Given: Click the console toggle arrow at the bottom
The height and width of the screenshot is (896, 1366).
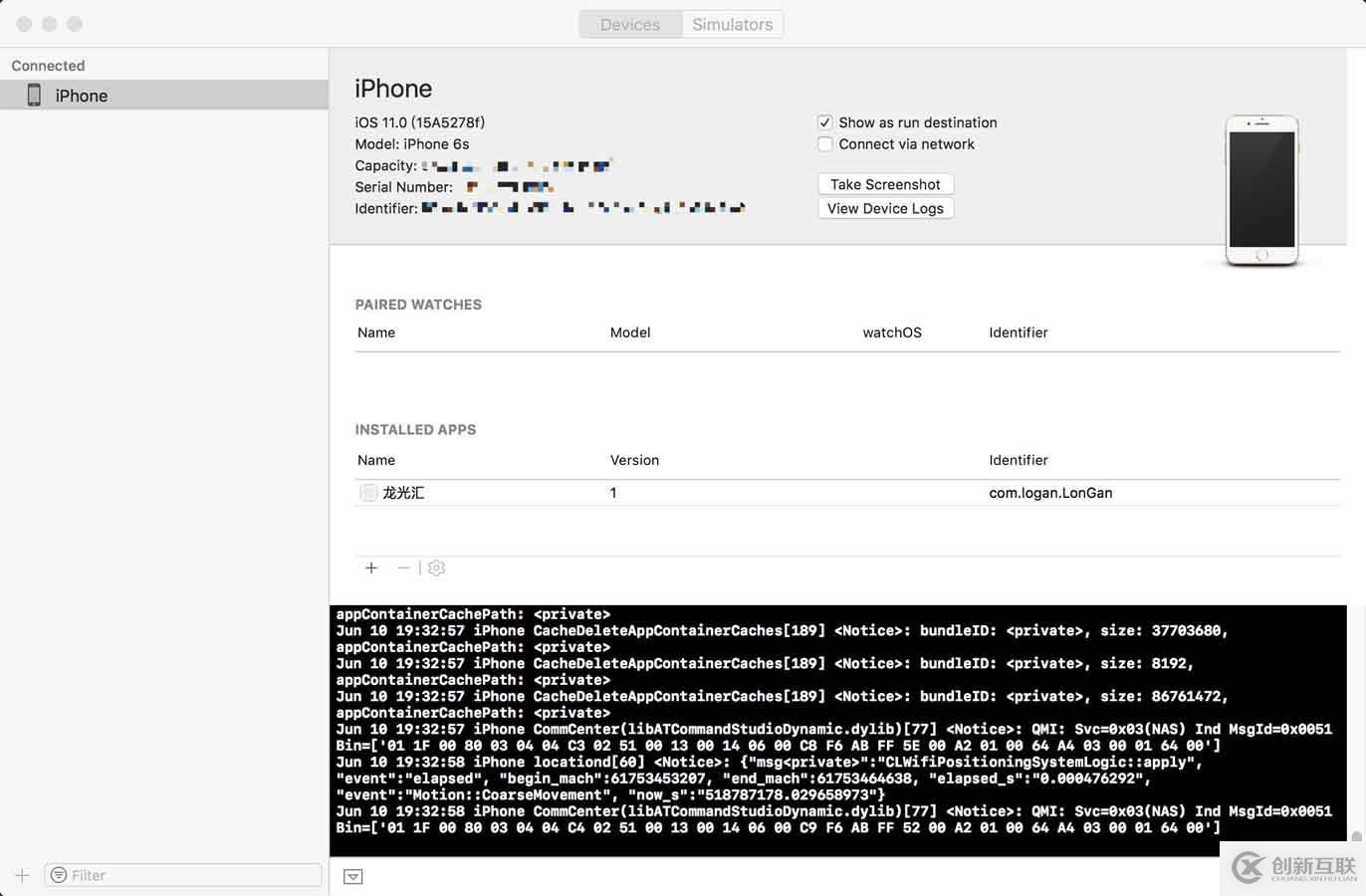Looking at the screenshot, I should [x=352, y=876].
